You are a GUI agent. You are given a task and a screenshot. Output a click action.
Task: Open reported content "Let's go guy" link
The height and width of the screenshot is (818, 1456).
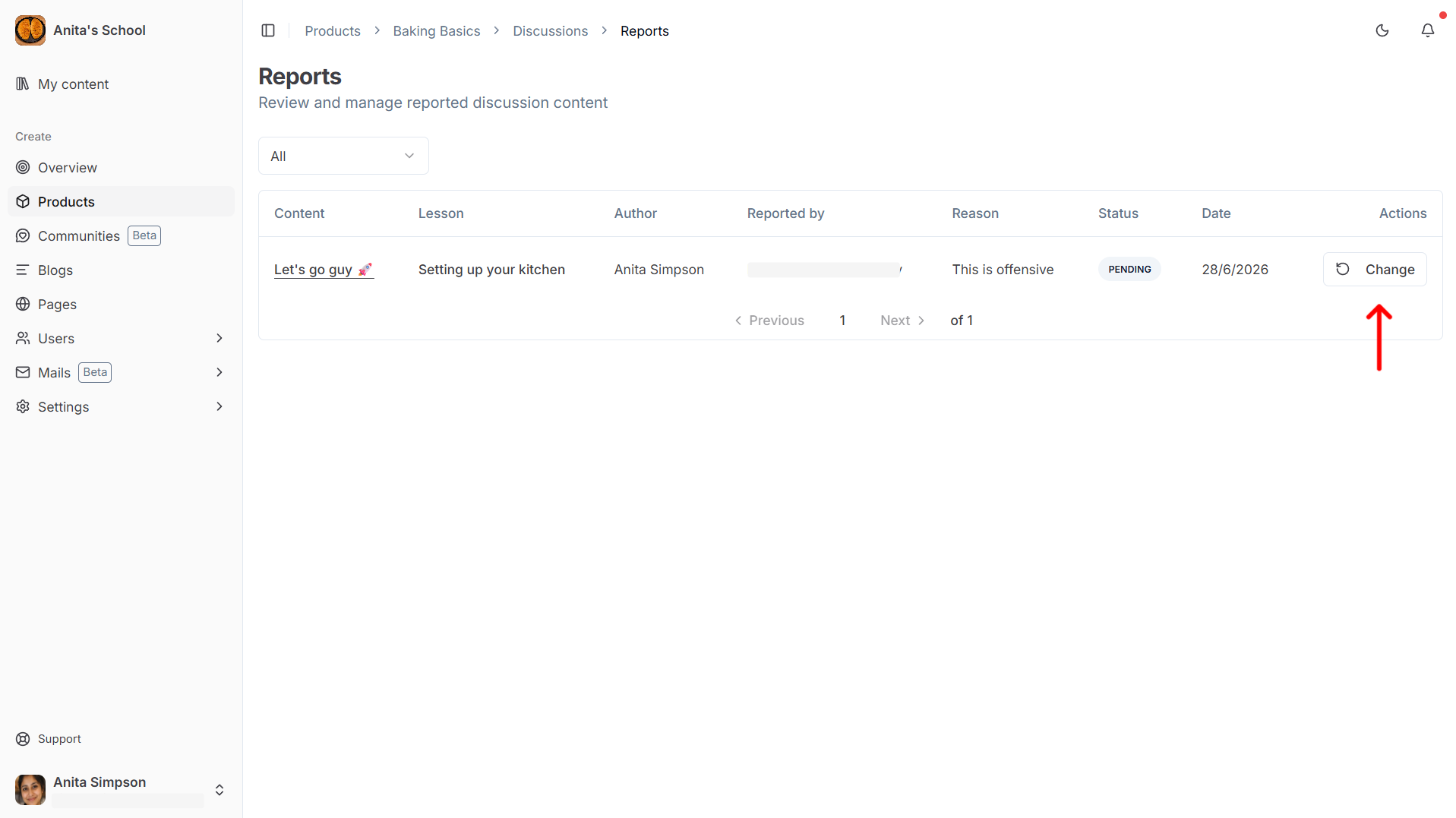pyautogui.click(x=324, y=270)
